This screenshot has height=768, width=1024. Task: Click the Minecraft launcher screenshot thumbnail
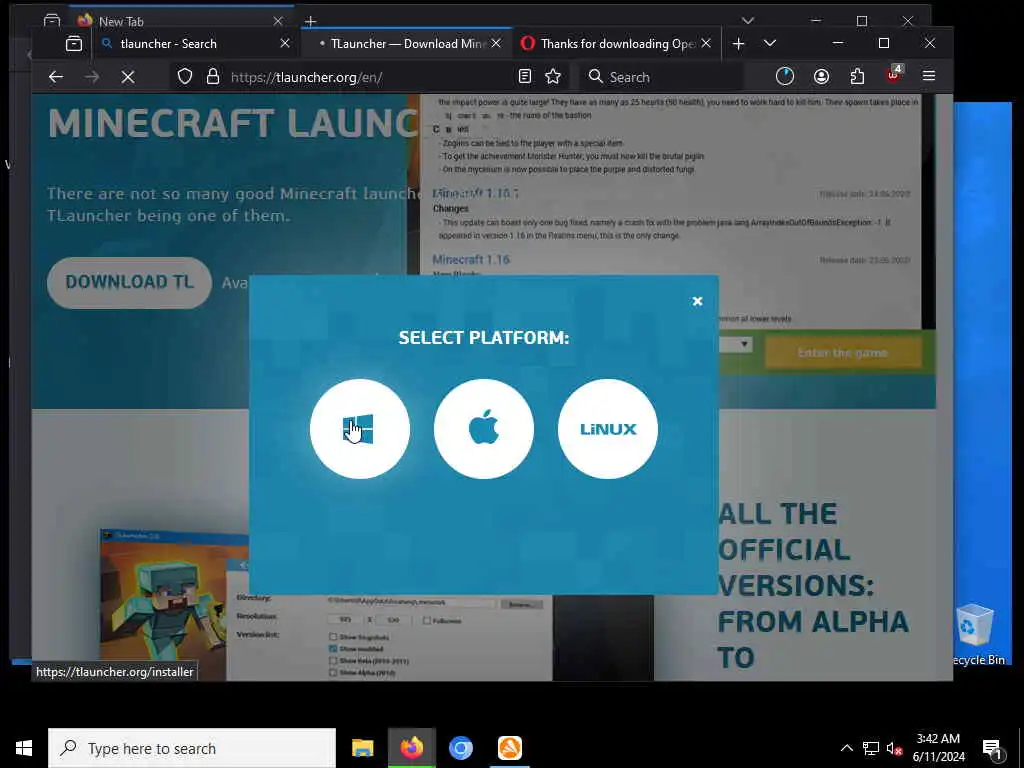coord(327,605)
